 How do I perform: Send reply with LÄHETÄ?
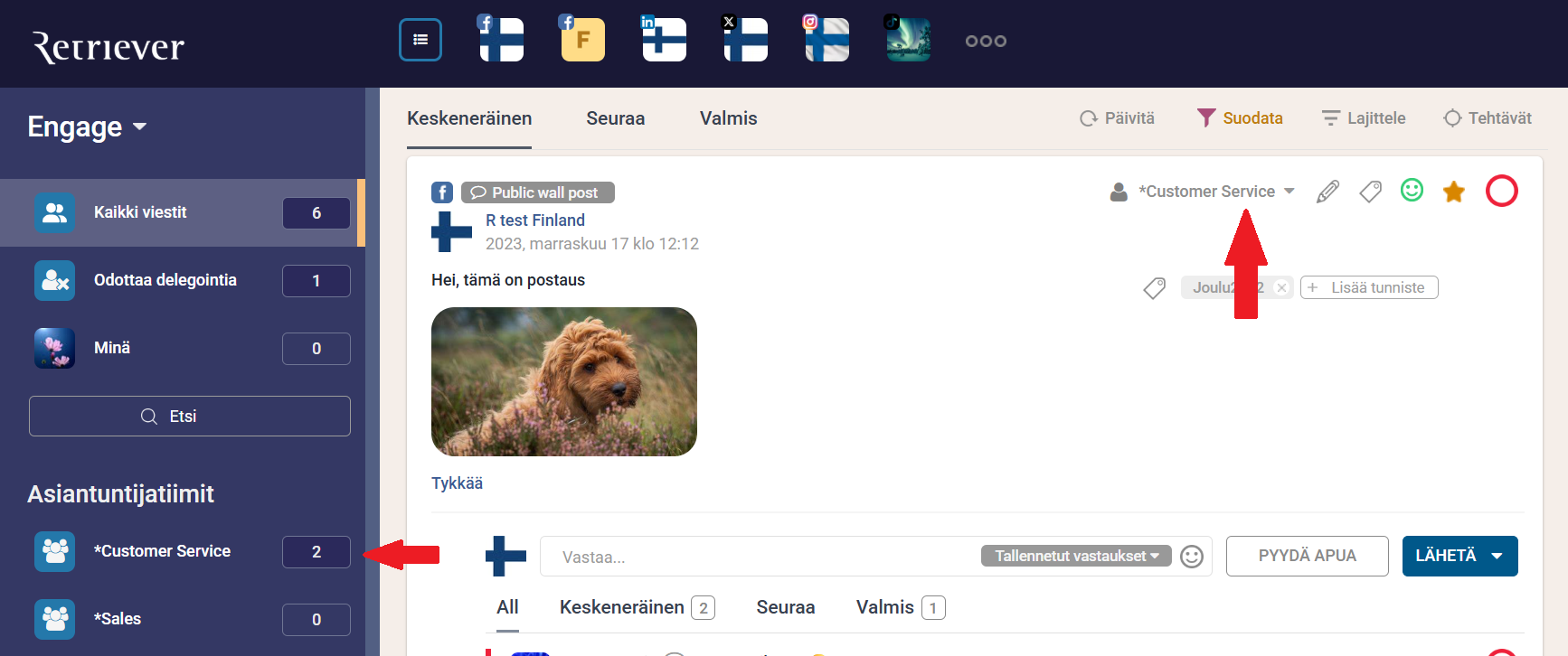click(x=1445, y=556)
